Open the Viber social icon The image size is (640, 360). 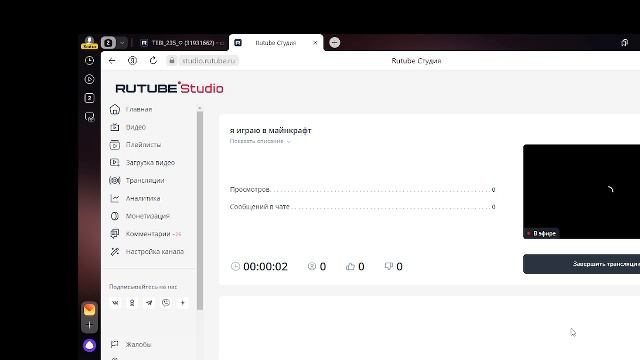[166, 303]
